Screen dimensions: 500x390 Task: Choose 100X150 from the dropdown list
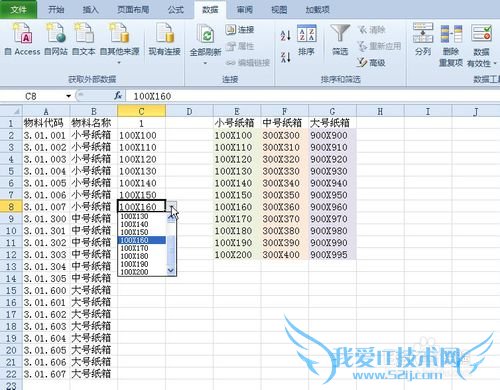(142, 232)
